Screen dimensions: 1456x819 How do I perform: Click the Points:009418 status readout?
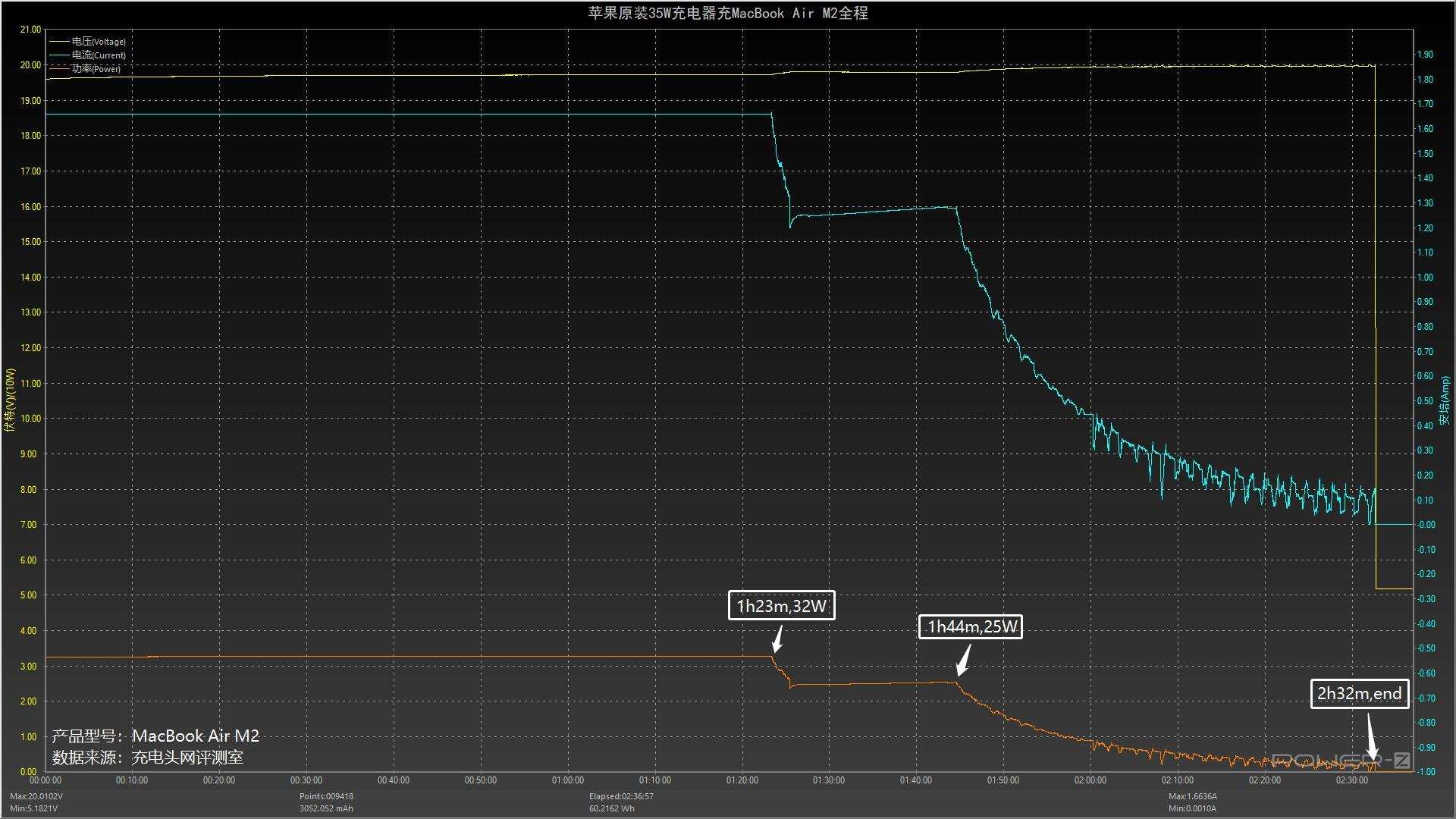point(326,796)
